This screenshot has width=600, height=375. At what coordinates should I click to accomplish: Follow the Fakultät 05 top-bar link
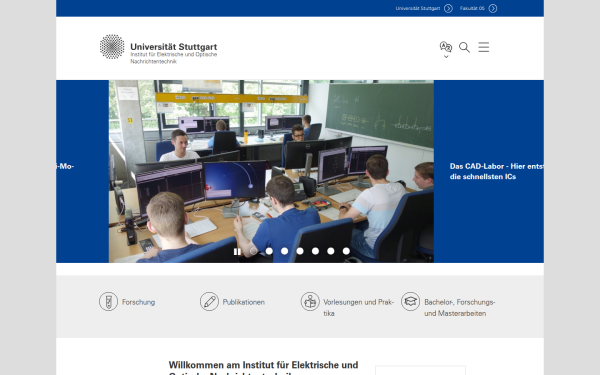[x=472, y=8]
